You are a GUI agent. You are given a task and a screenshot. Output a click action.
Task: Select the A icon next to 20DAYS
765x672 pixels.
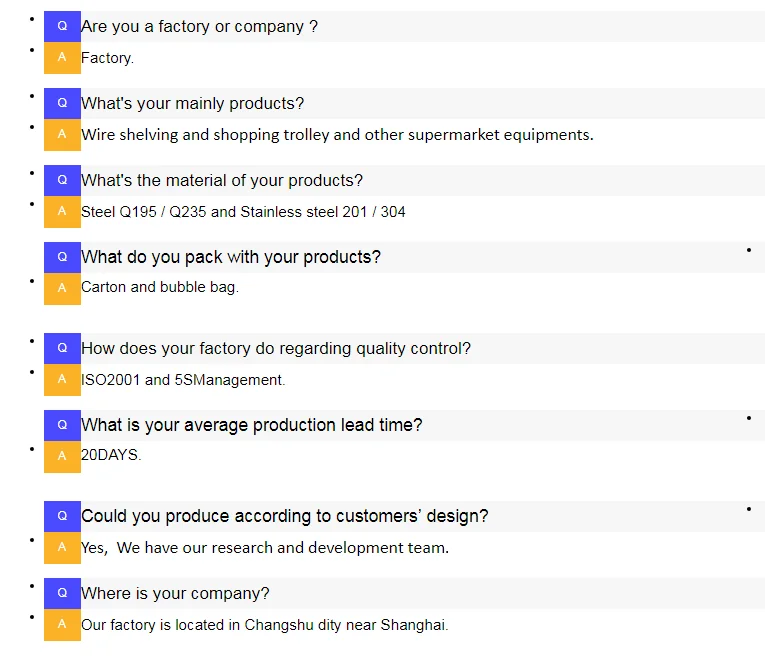[62, 455]
